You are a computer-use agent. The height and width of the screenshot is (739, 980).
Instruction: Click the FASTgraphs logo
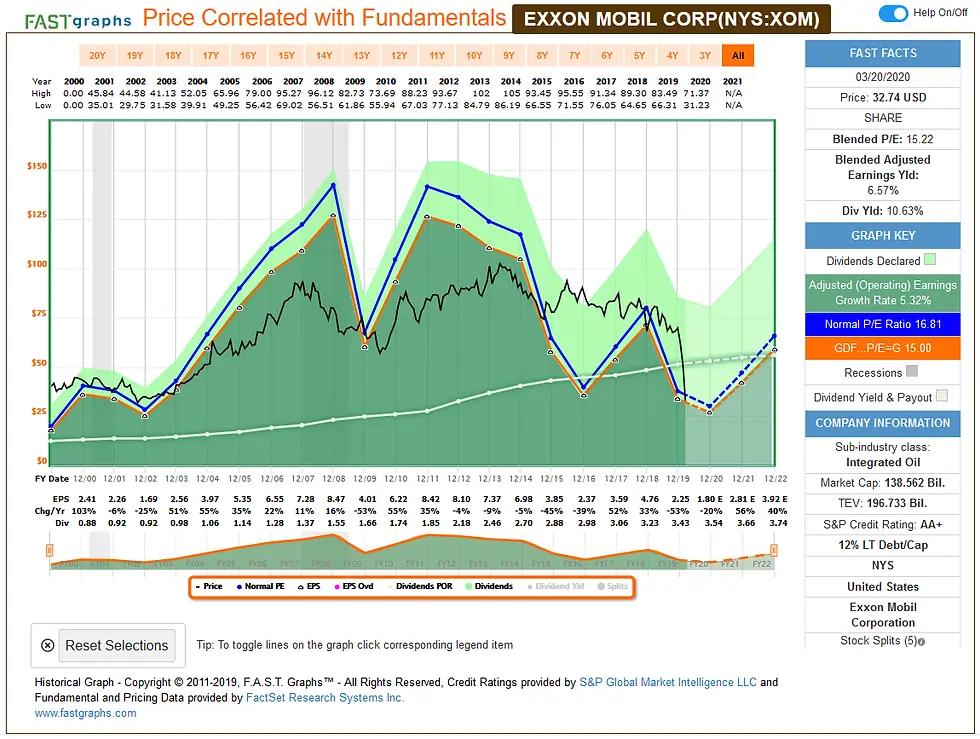[x=78, y=21]
